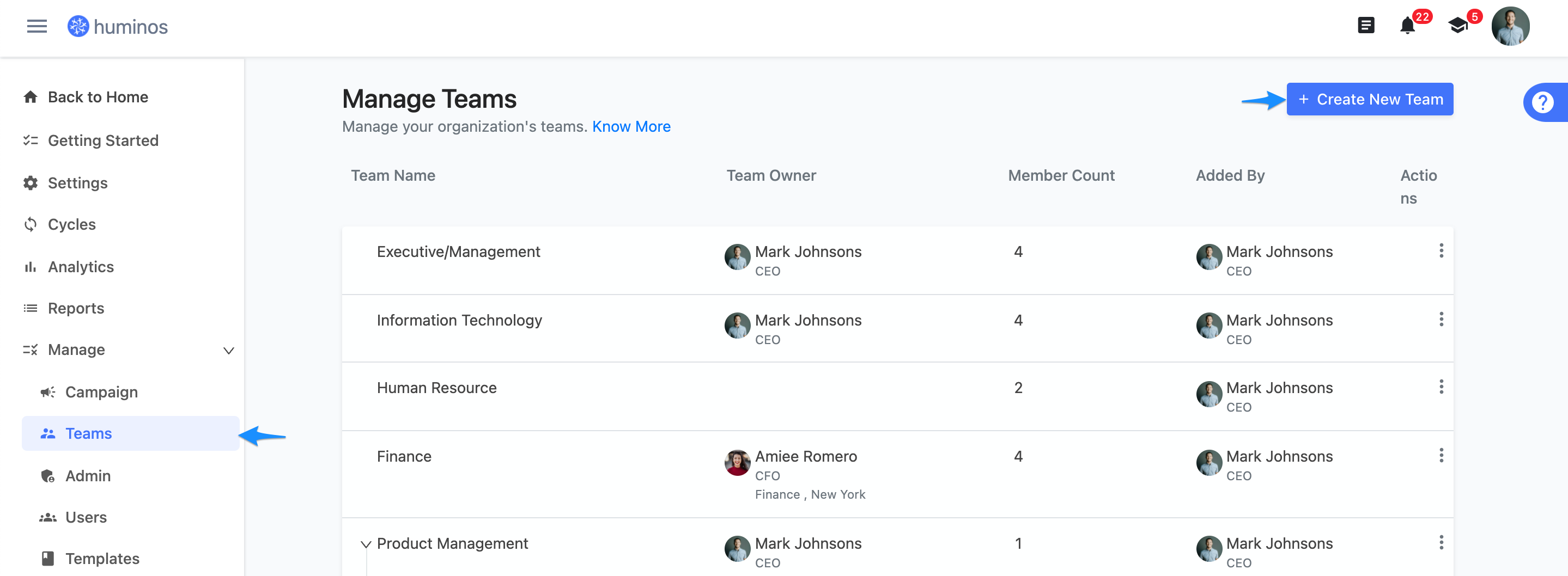Open the hamburger navigation menu

point(37,26)
